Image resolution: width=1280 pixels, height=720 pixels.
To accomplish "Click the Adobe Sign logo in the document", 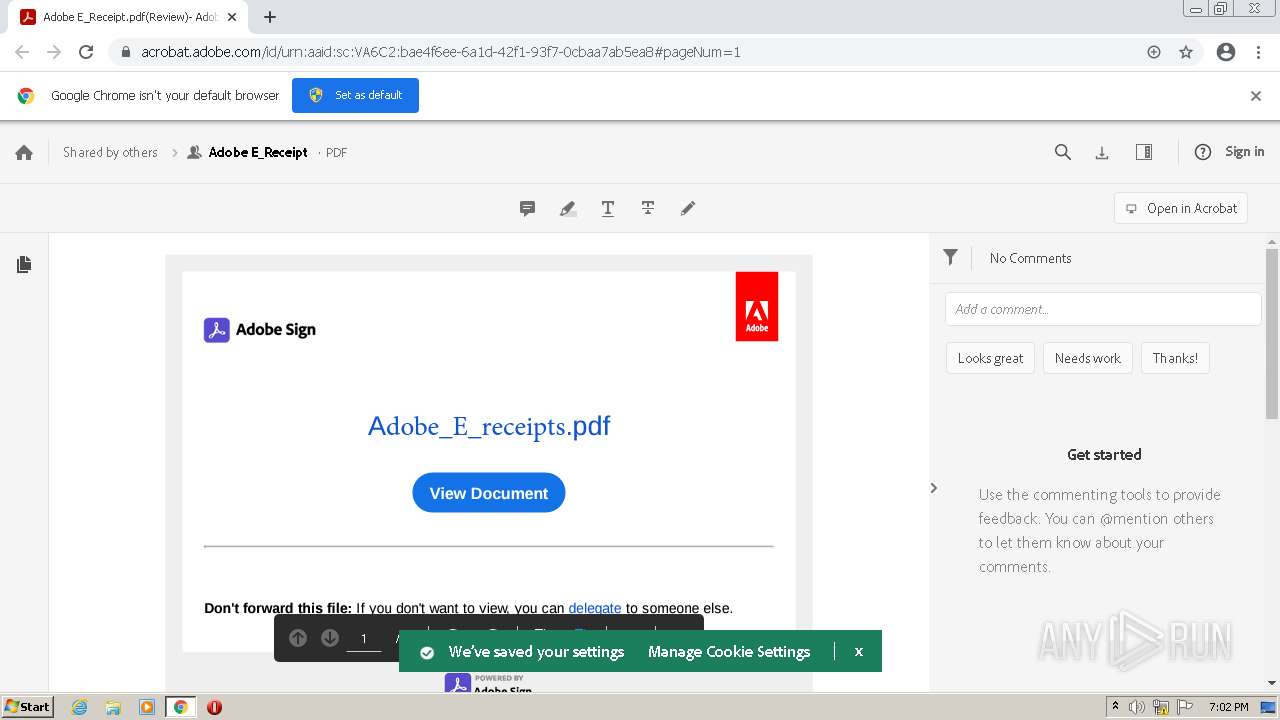I will tap(260, 330).
